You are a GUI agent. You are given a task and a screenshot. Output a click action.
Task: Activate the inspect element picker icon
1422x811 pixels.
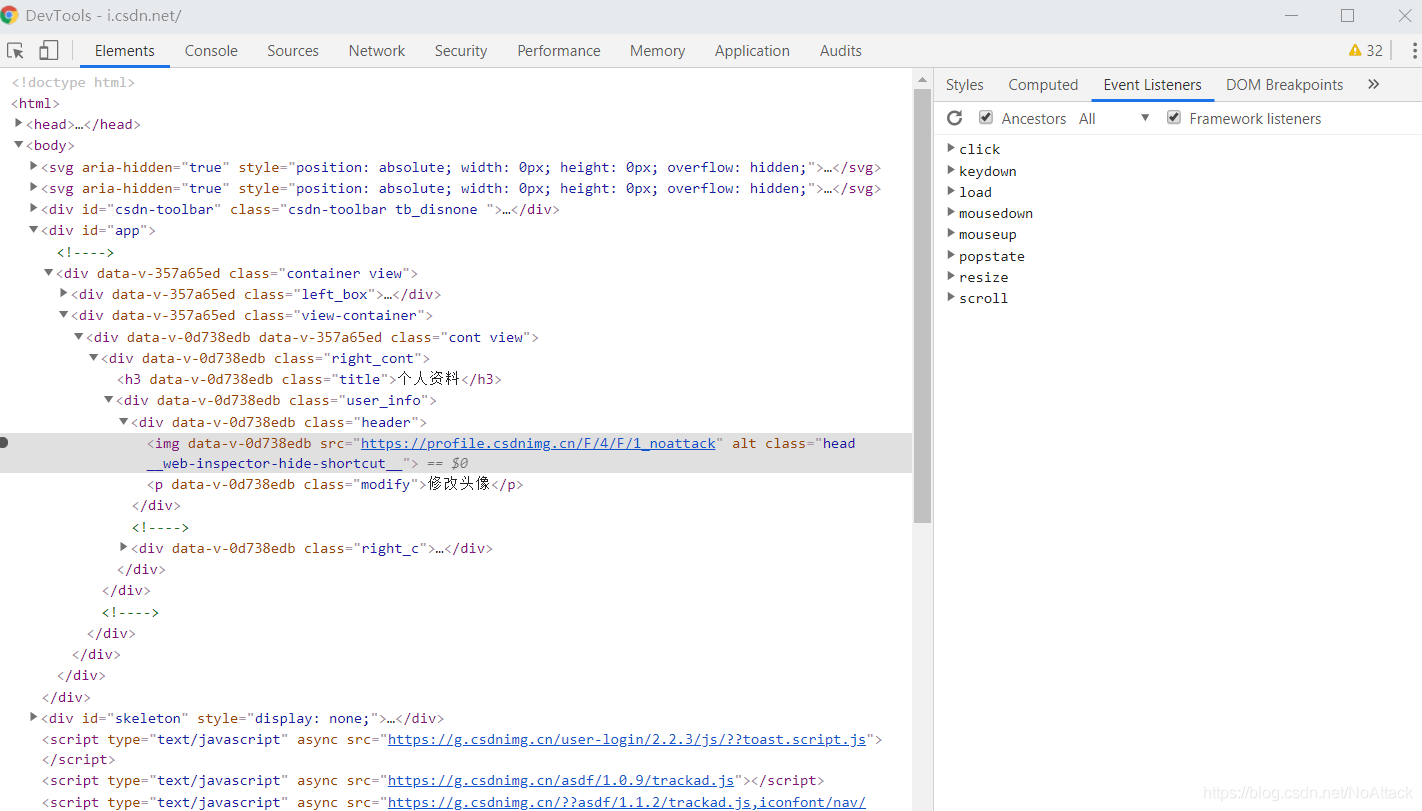coord(15,51)
